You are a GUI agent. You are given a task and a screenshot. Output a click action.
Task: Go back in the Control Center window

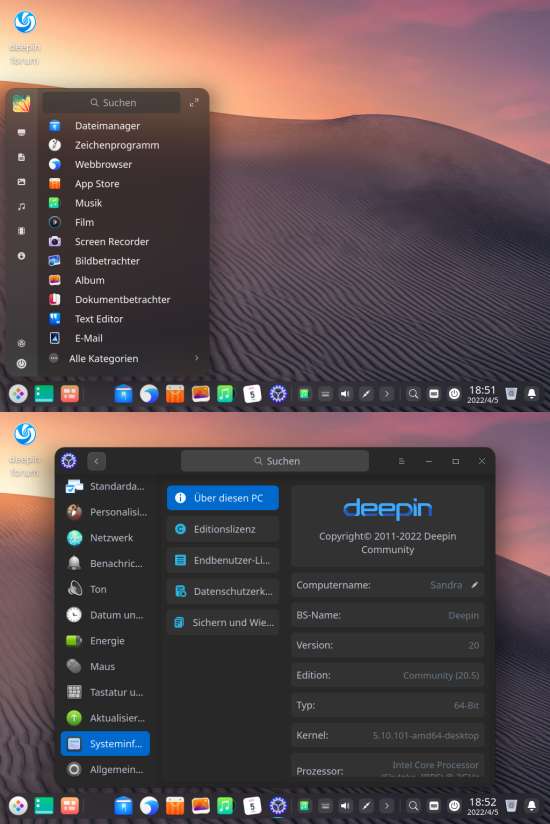(97, 461)
